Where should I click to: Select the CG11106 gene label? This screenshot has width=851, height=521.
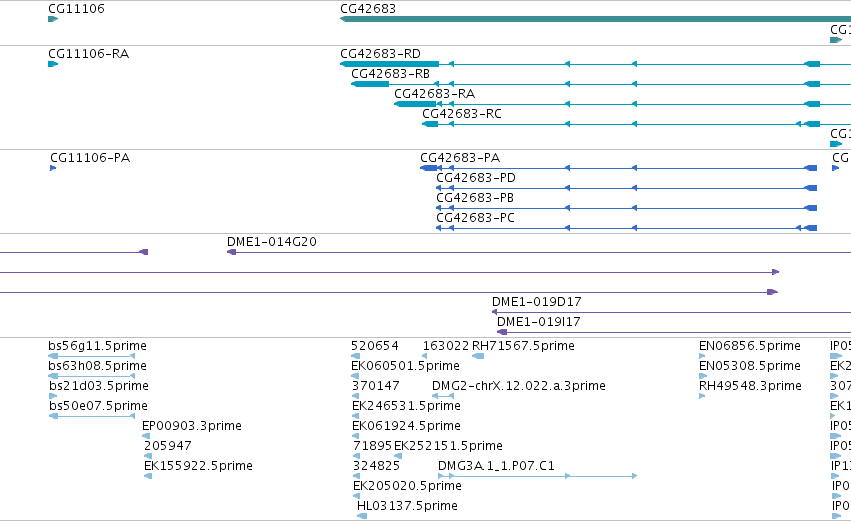point(77,9)
